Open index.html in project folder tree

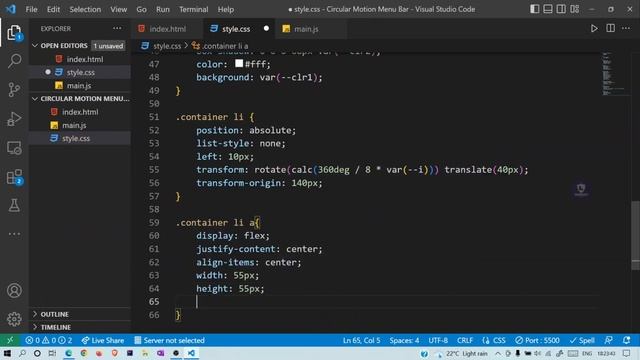tap(80, 112)
